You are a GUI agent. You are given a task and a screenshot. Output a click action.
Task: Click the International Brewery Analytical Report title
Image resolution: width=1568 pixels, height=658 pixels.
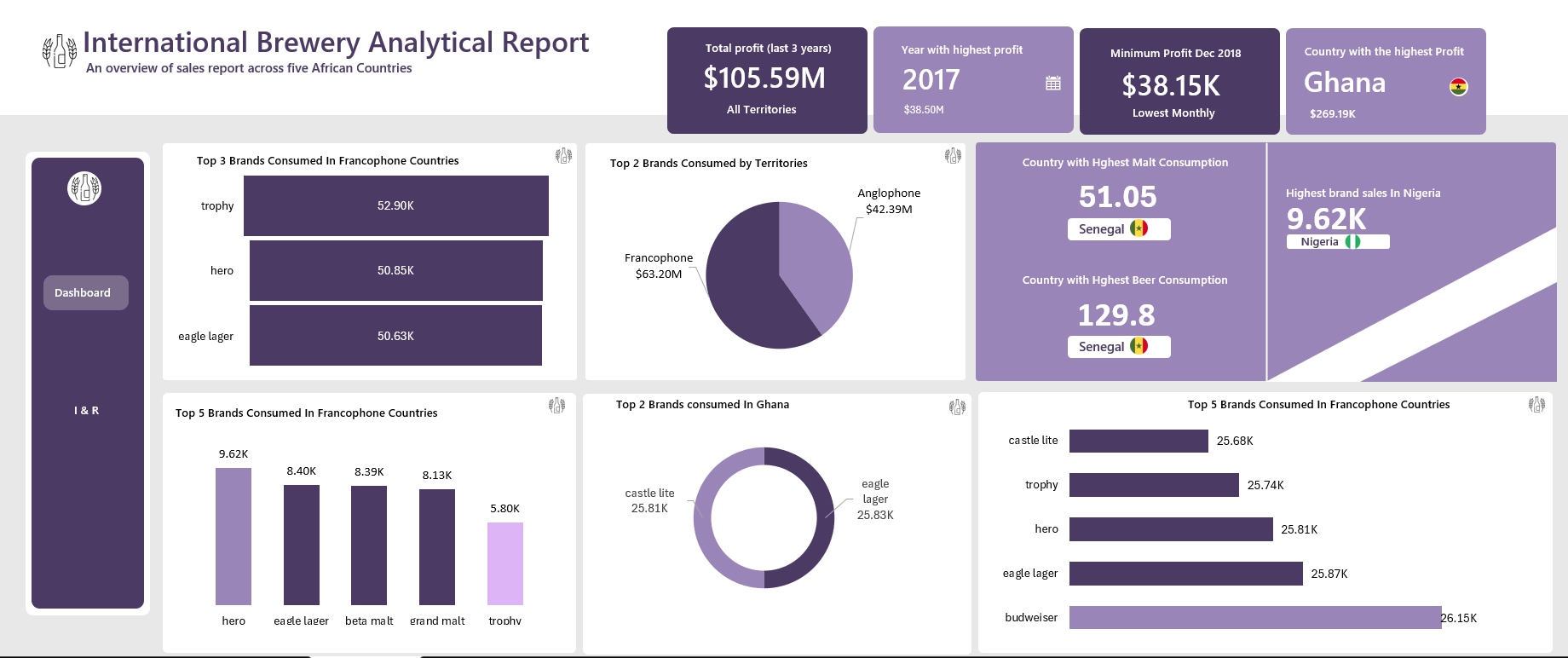[336, 43]
